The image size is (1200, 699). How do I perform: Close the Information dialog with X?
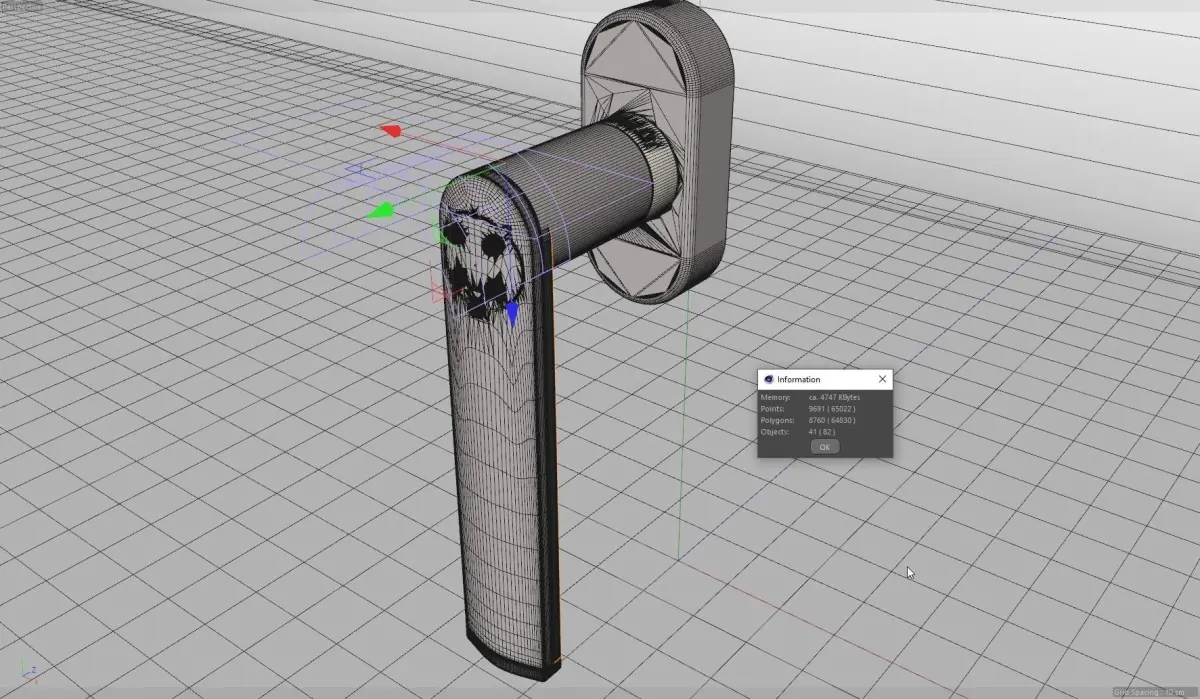click(x=882, y=379)
